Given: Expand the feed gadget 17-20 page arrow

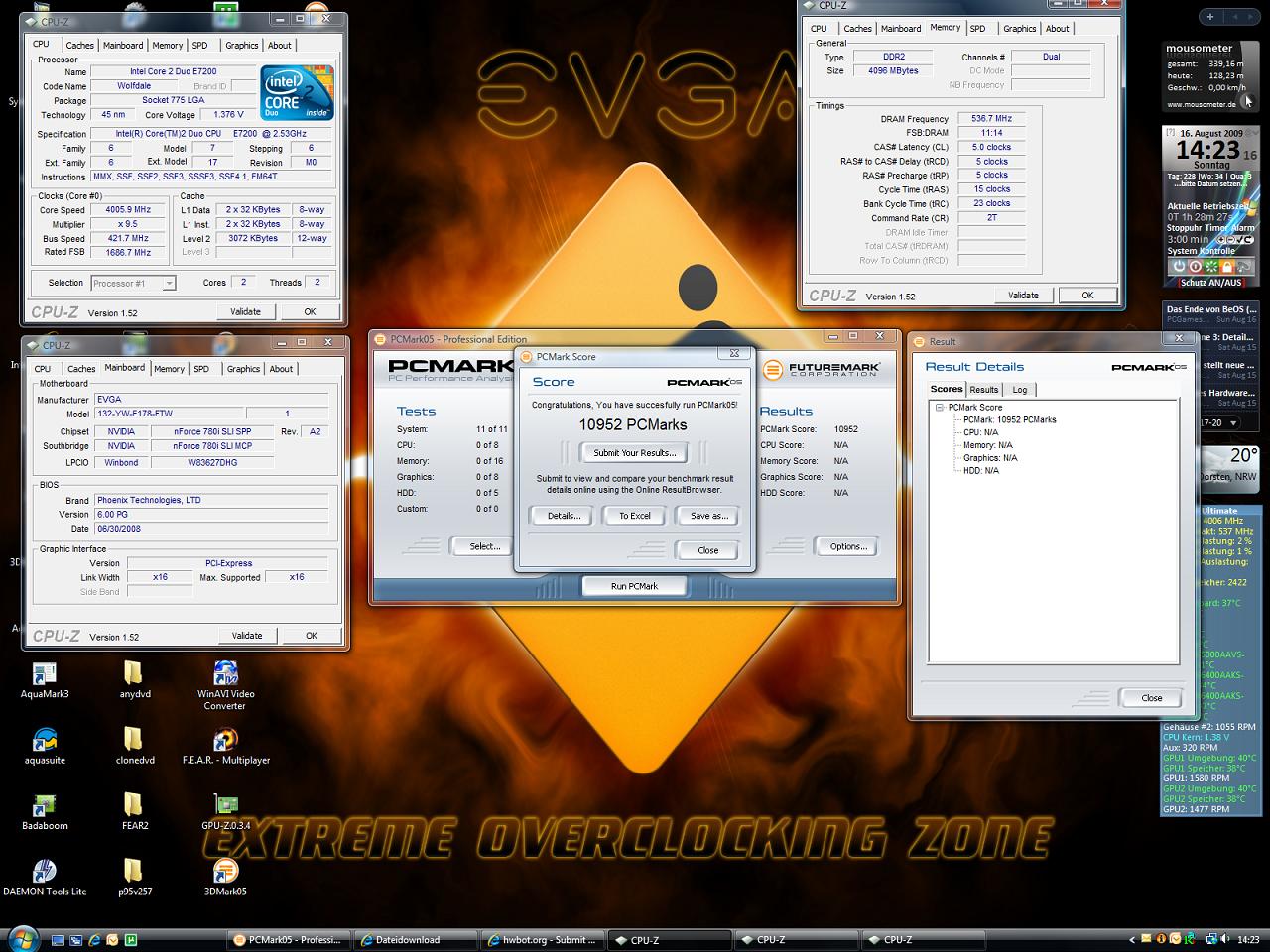Looking at the screenshot, I should pos(1233,422).
